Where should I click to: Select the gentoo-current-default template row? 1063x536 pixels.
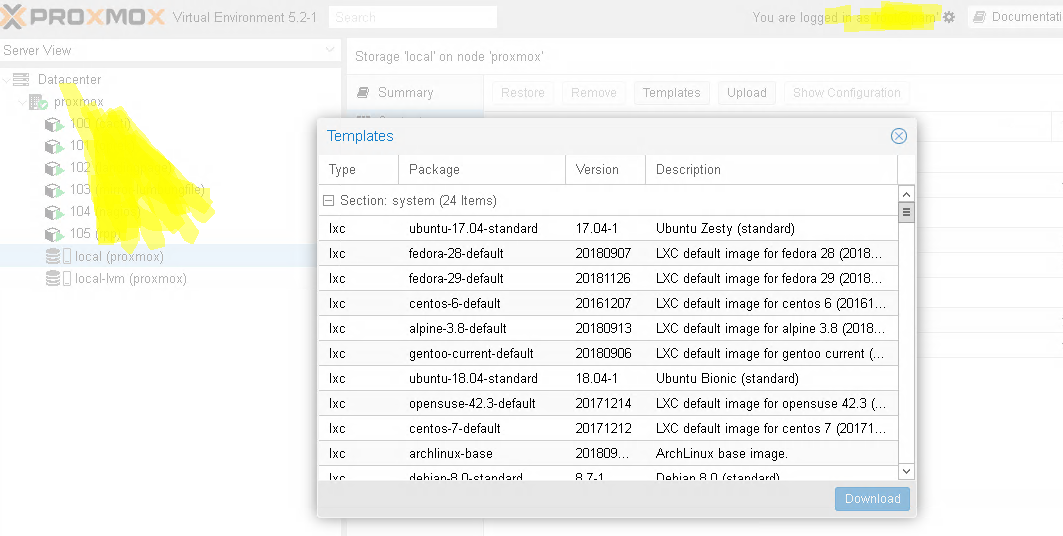(608, 354)
